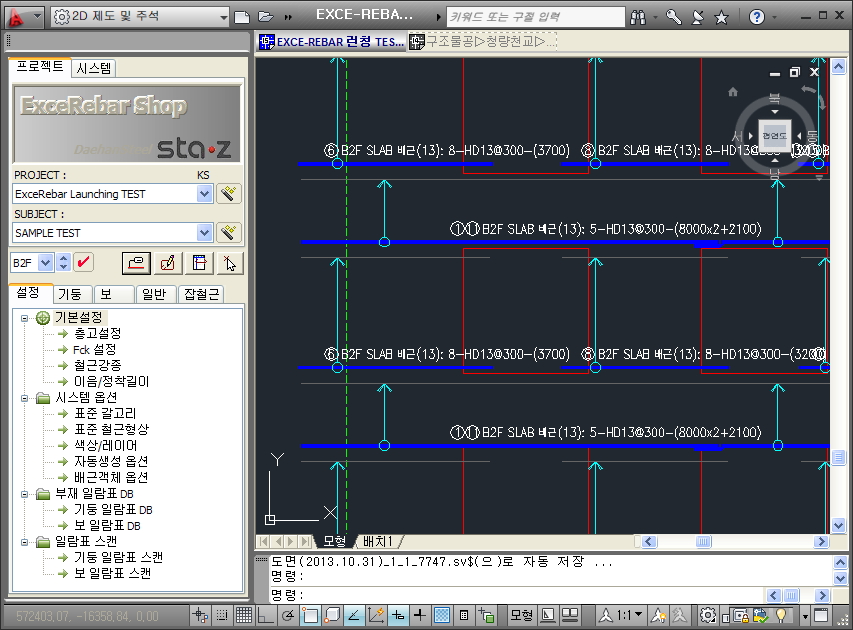This screenshot has height=630, width=853.
Task: Switch to the 구조물공▷청량천교 document tab
Action: 483,41
